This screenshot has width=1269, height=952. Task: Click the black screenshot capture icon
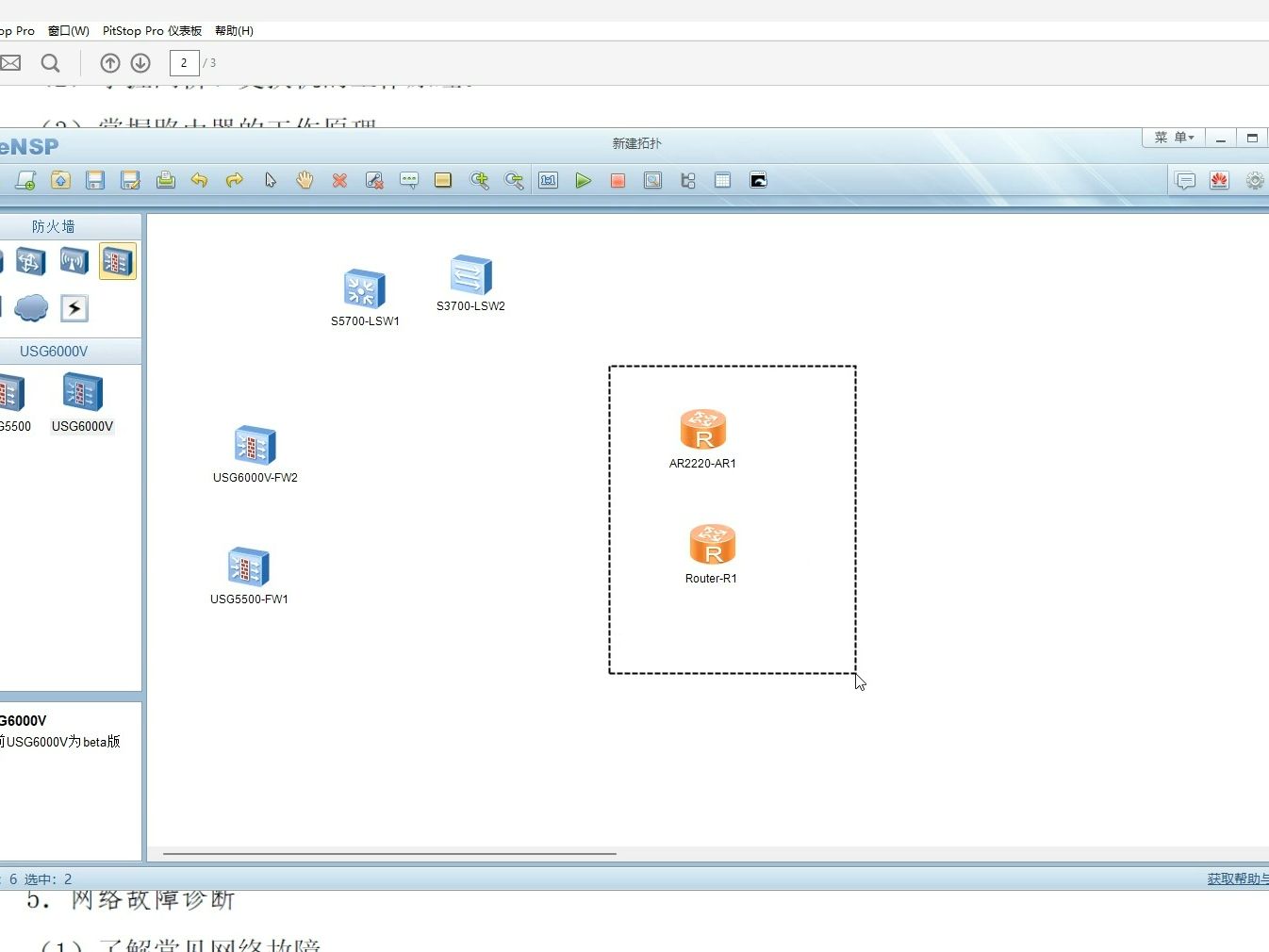(758, 180)
